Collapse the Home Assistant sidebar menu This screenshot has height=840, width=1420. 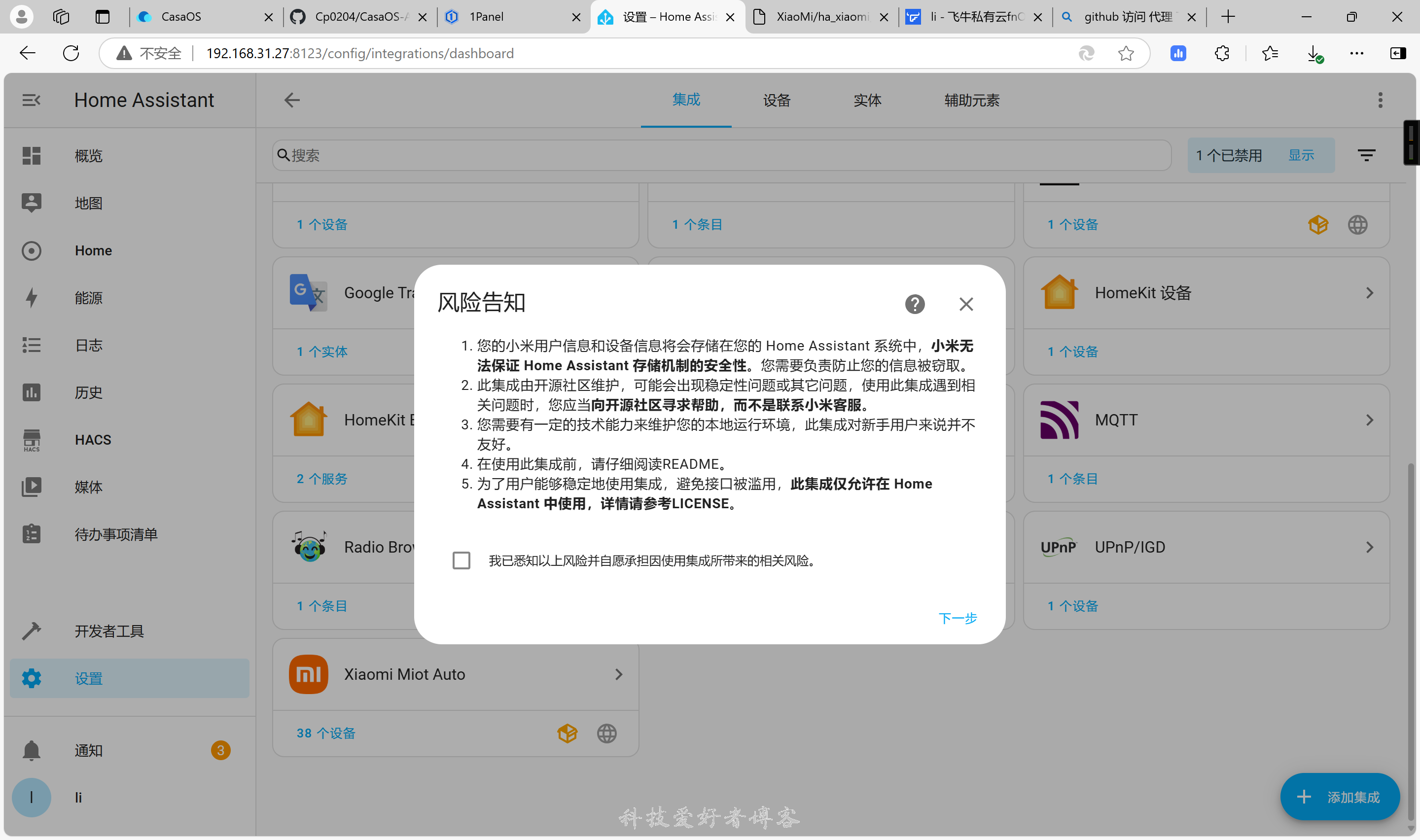31,100
